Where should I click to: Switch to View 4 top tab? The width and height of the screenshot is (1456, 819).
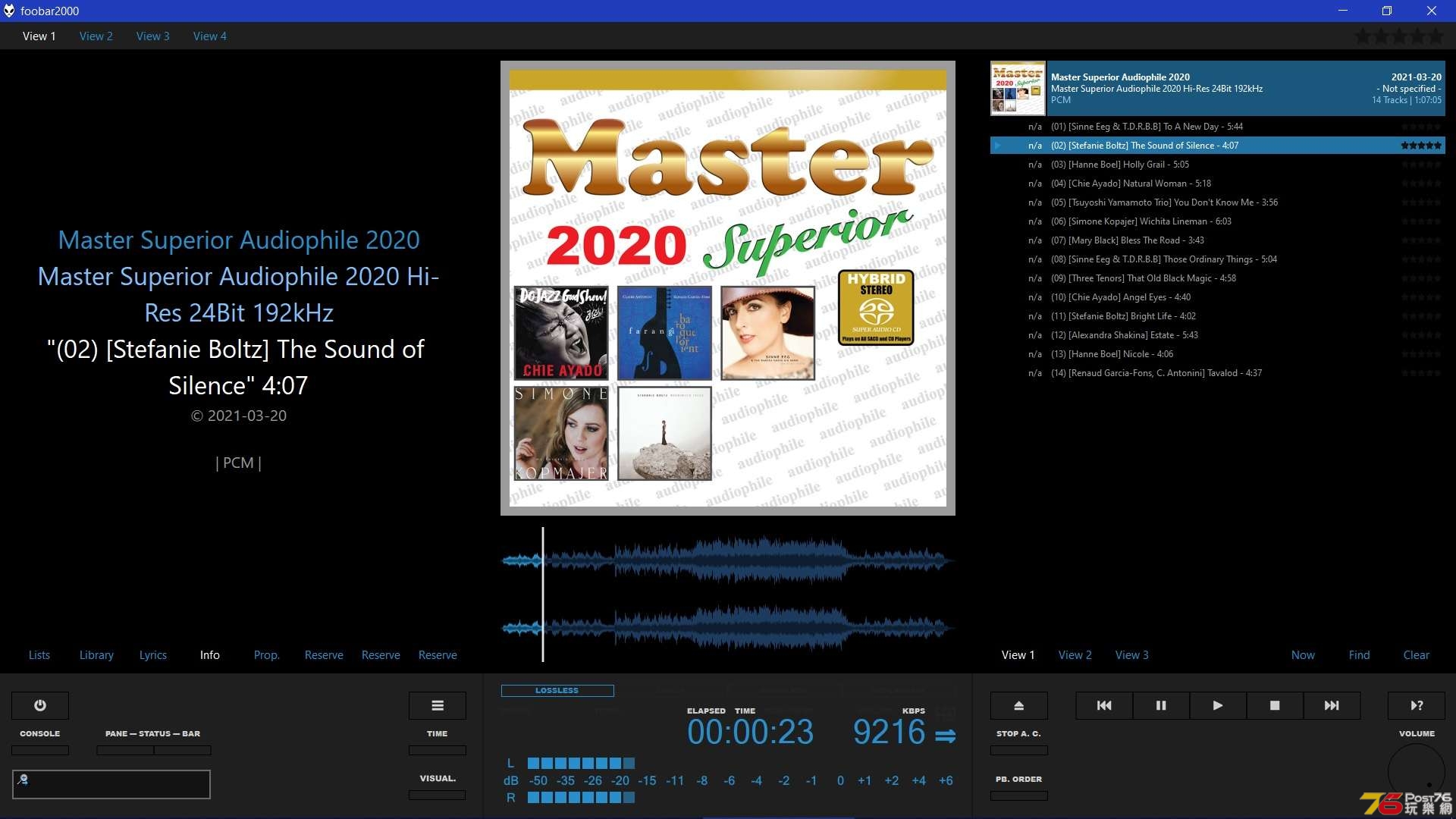tap(210, 36)
